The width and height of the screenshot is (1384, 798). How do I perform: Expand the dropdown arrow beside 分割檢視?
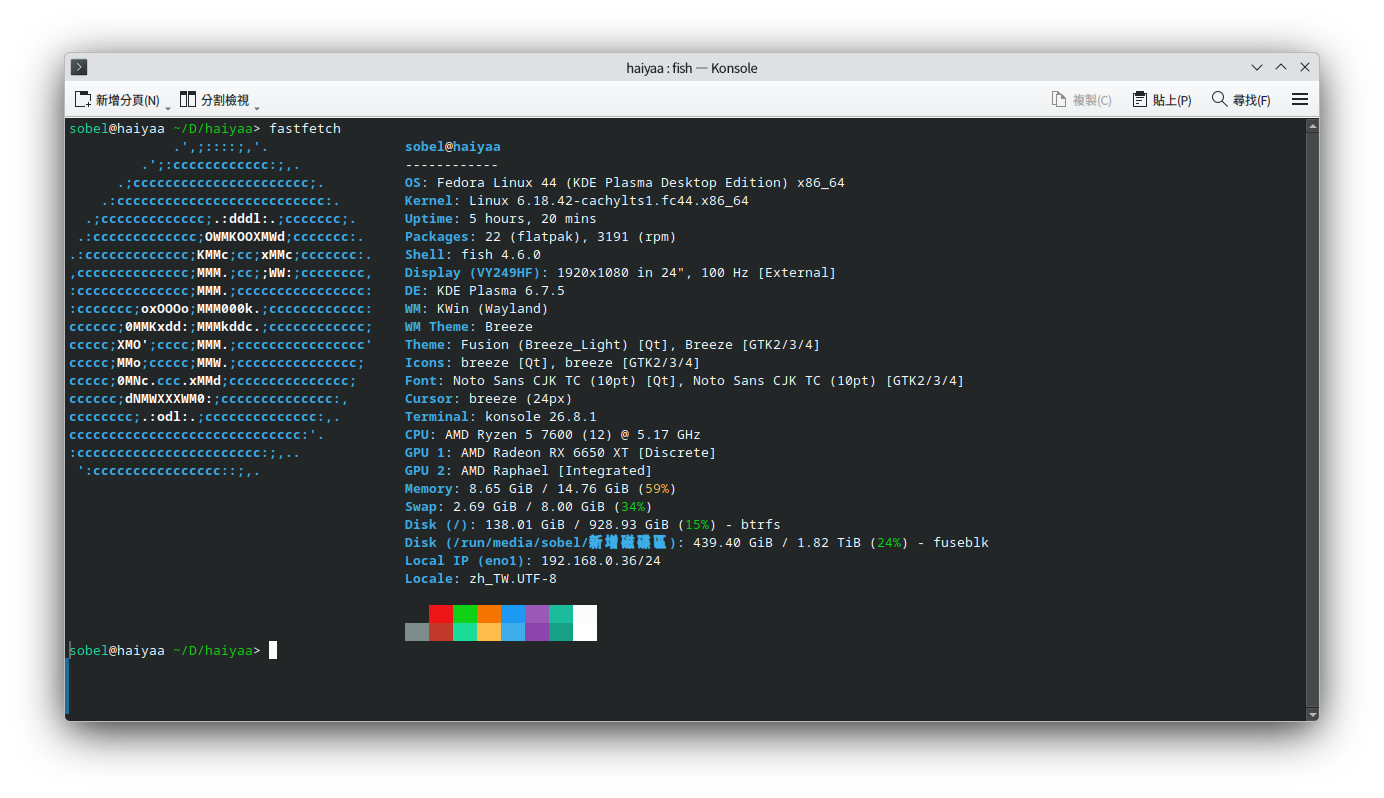(x=257, y=107)
